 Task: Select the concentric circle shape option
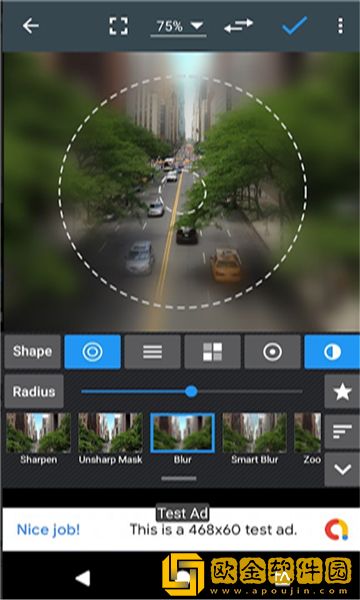click(93, 352)
